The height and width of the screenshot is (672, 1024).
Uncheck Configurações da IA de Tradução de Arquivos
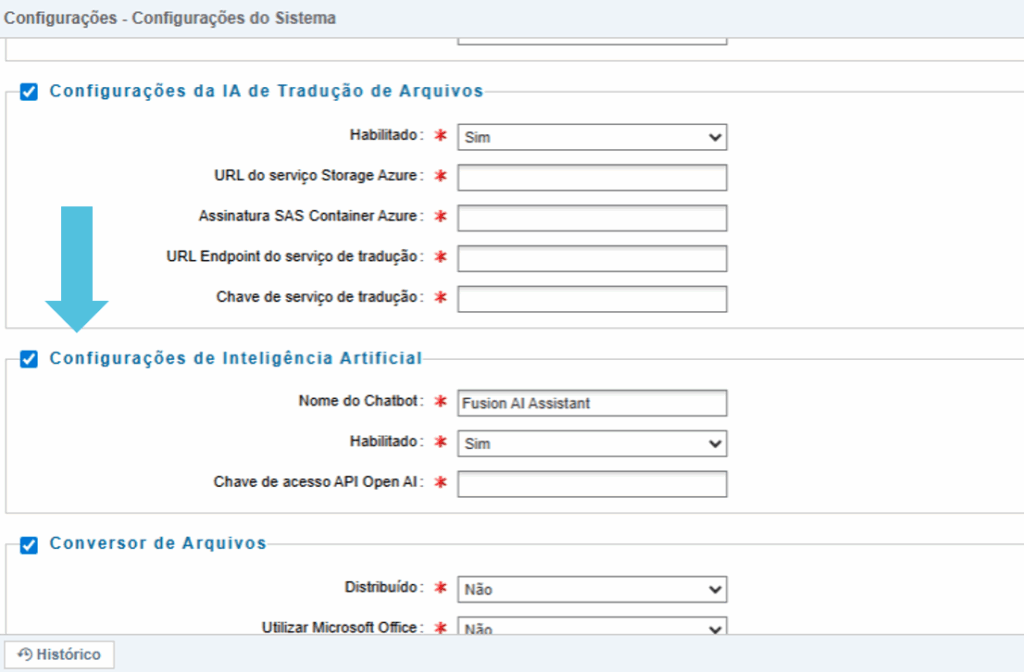click(29, 92)
